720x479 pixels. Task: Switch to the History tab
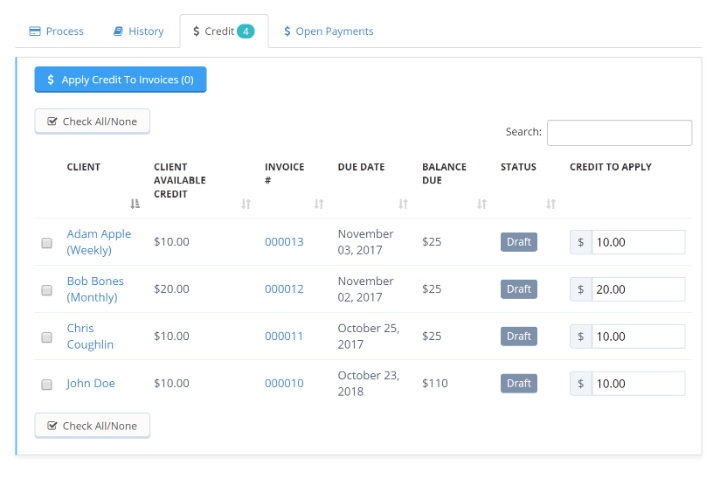(x=138, y=31)
